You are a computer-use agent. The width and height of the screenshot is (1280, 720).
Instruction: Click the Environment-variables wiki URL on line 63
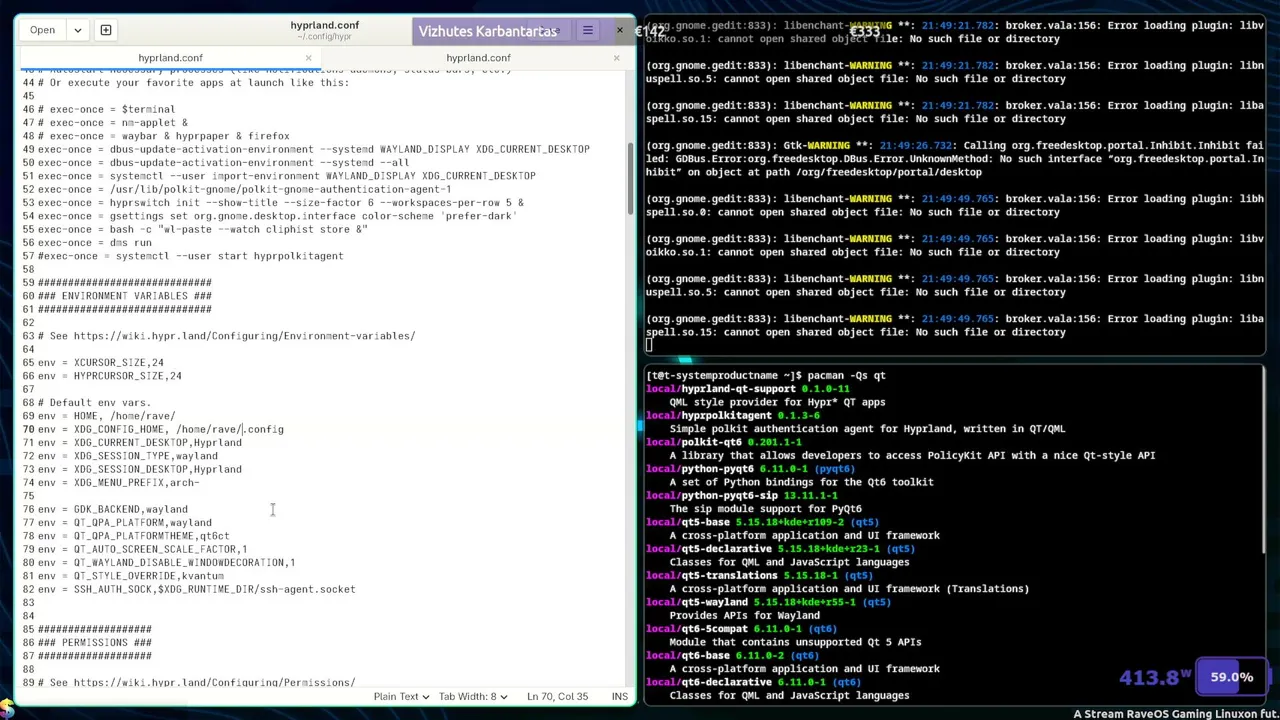point(244,336)
